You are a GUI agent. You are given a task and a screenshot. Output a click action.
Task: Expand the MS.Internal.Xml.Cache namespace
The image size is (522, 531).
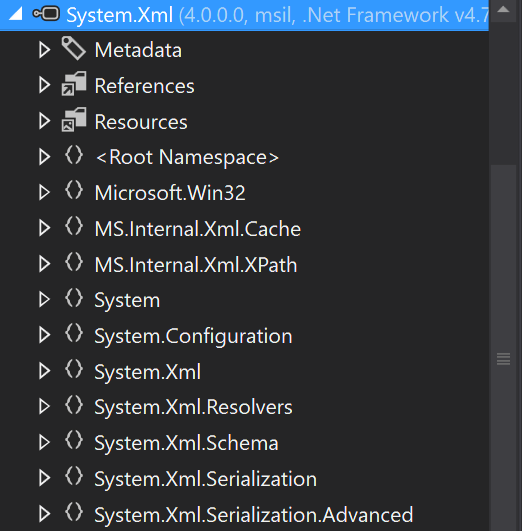click(x=44, y=228)
